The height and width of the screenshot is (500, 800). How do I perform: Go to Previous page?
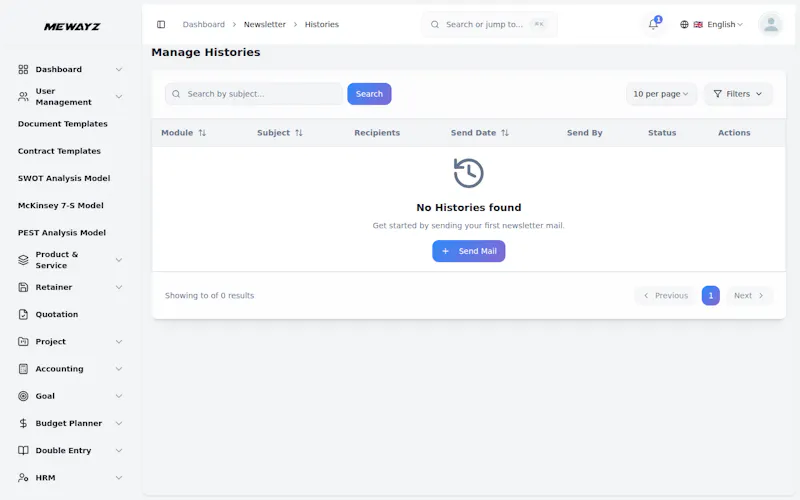pos(666,295)
